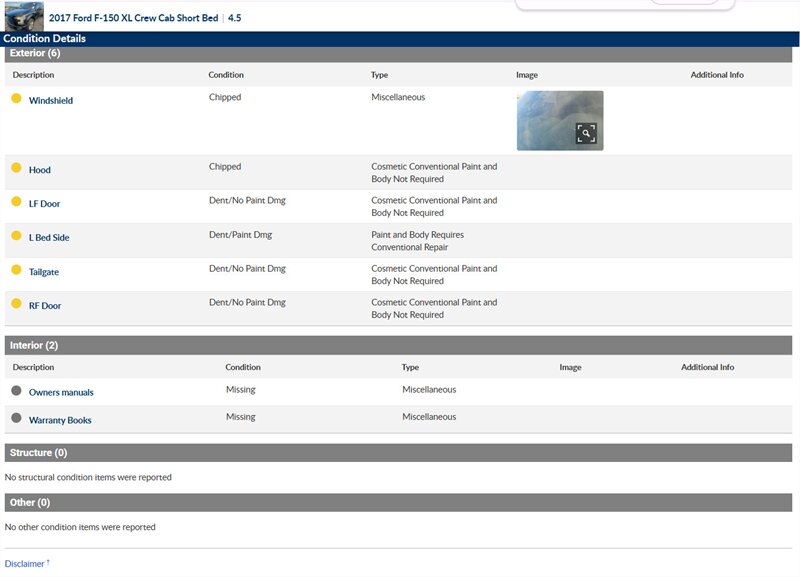Enlarge windshield image with magnifier icon
800x577 pixels.
click(586, 133)
